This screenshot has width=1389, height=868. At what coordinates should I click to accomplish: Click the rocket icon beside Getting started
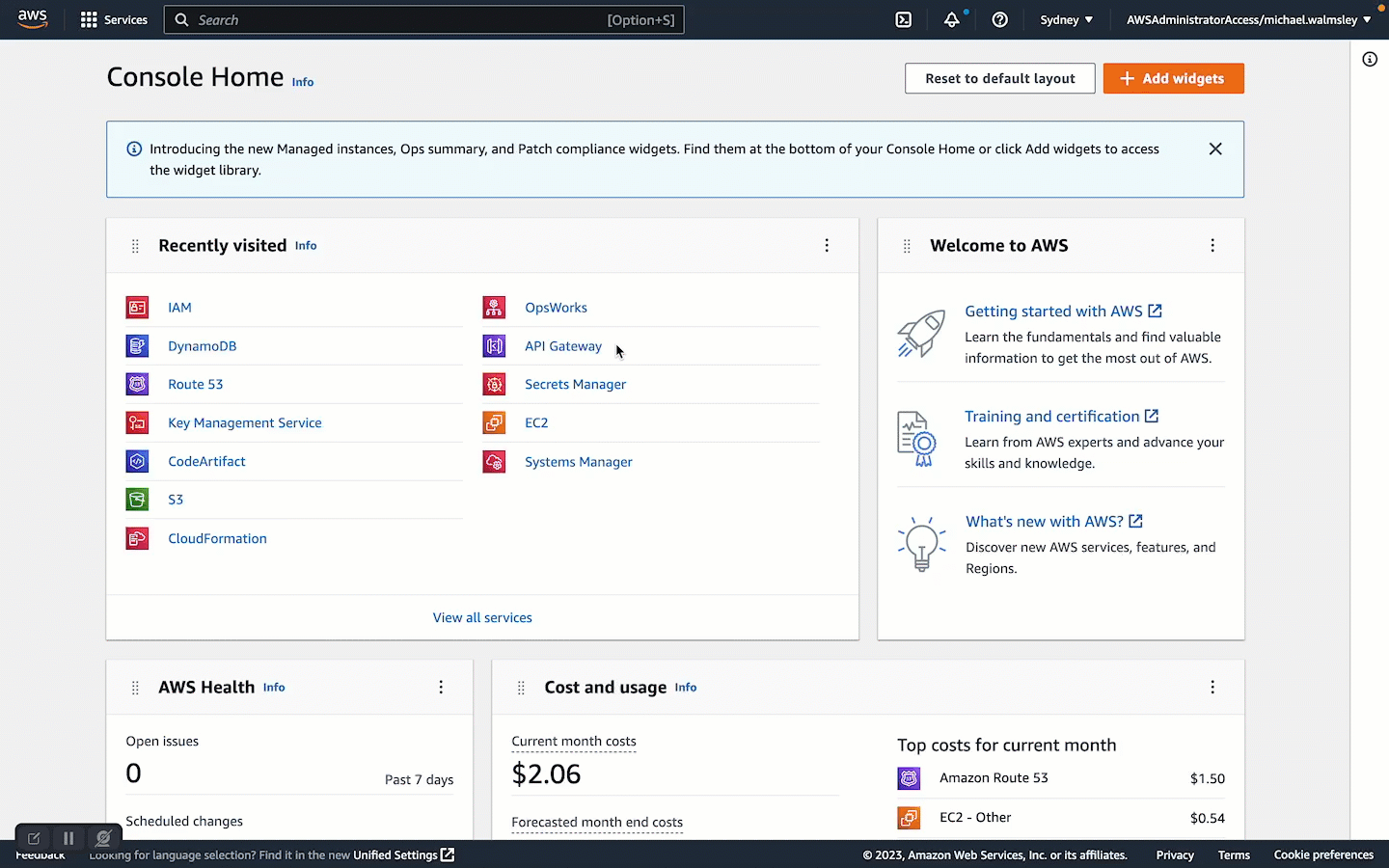click(x=921, y=334)
